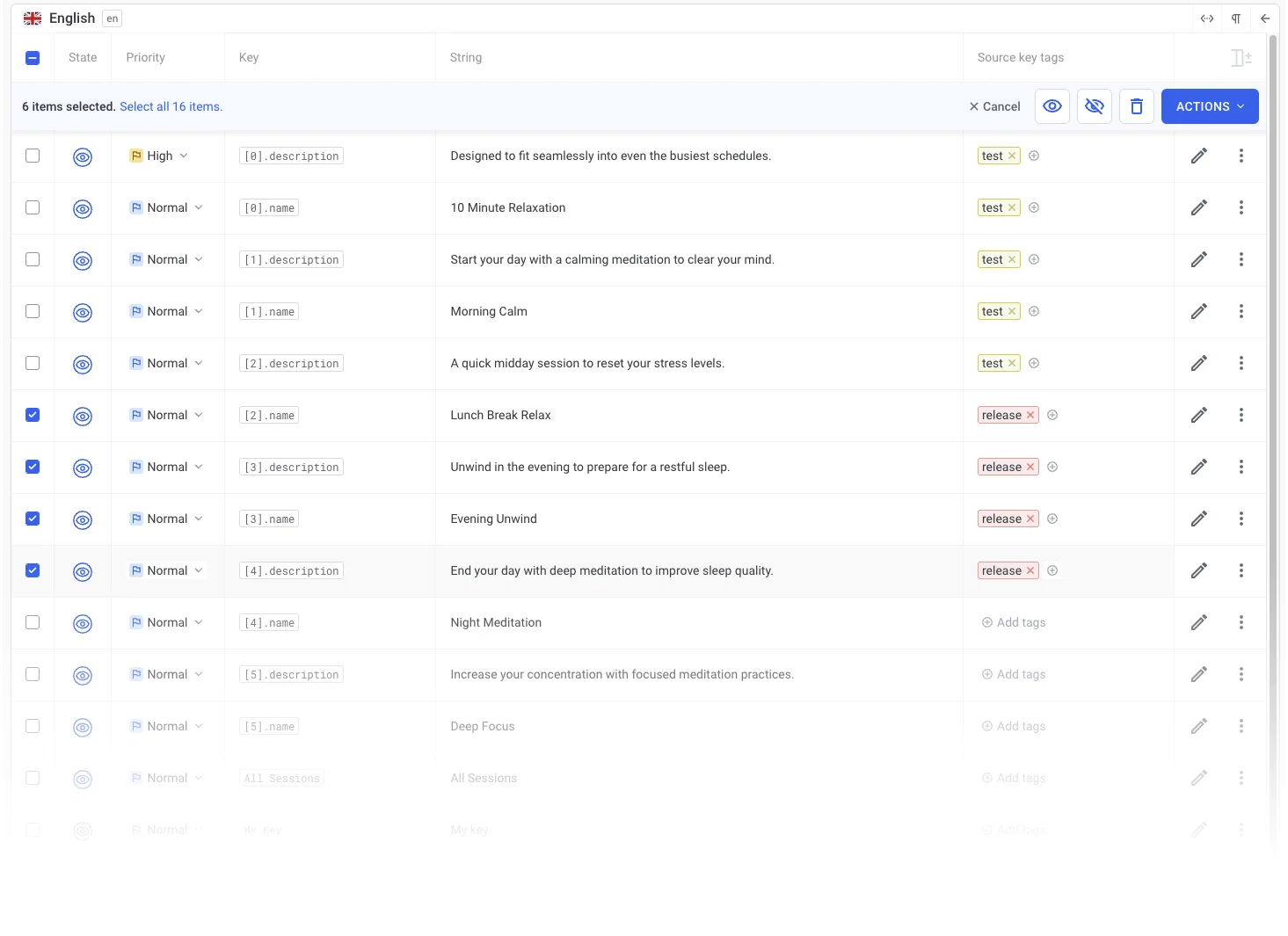Expand the ACTIONS dropdown button

[x=1209, y=106]
